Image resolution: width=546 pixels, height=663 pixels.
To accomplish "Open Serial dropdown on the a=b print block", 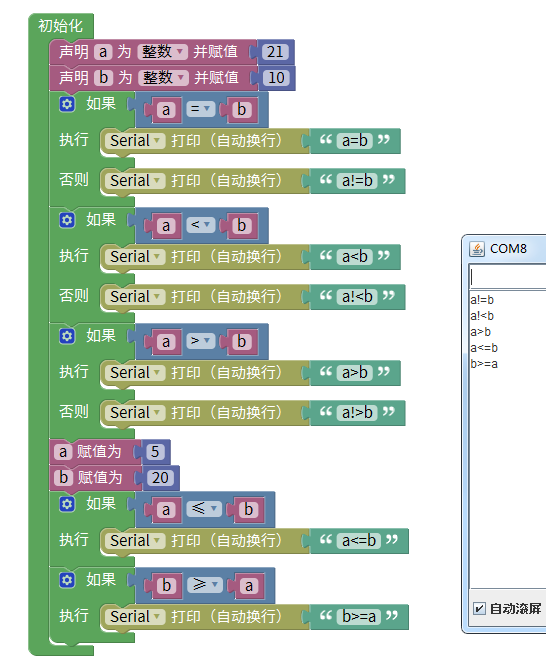I will (x=135, y=140).
